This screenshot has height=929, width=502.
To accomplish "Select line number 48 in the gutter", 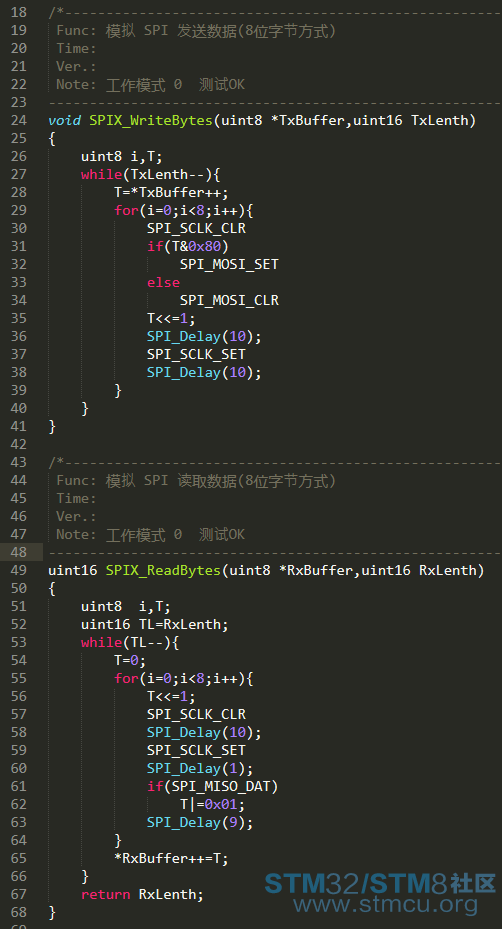I will point(18,552).
